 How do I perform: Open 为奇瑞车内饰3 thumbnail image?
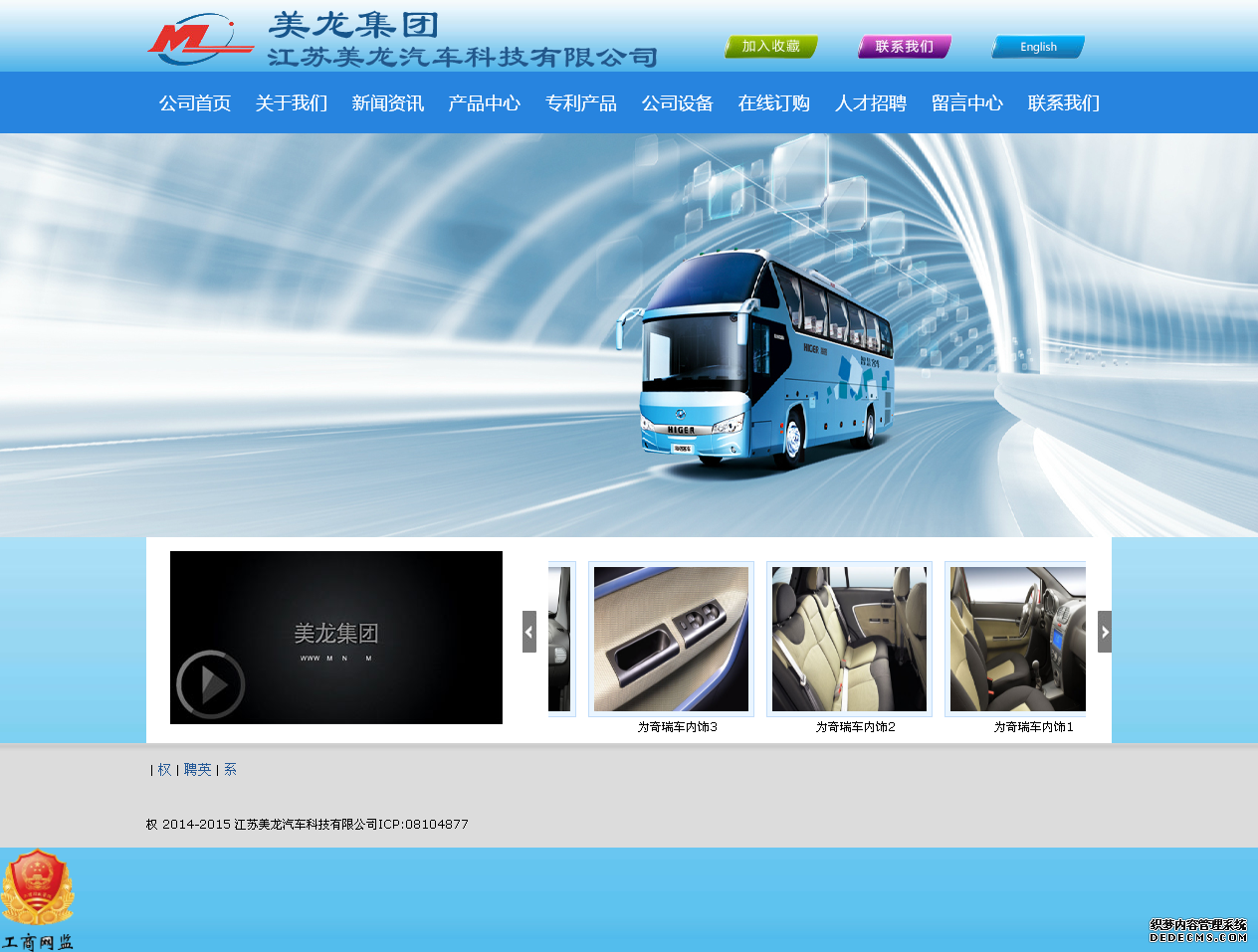click(671, 639)
